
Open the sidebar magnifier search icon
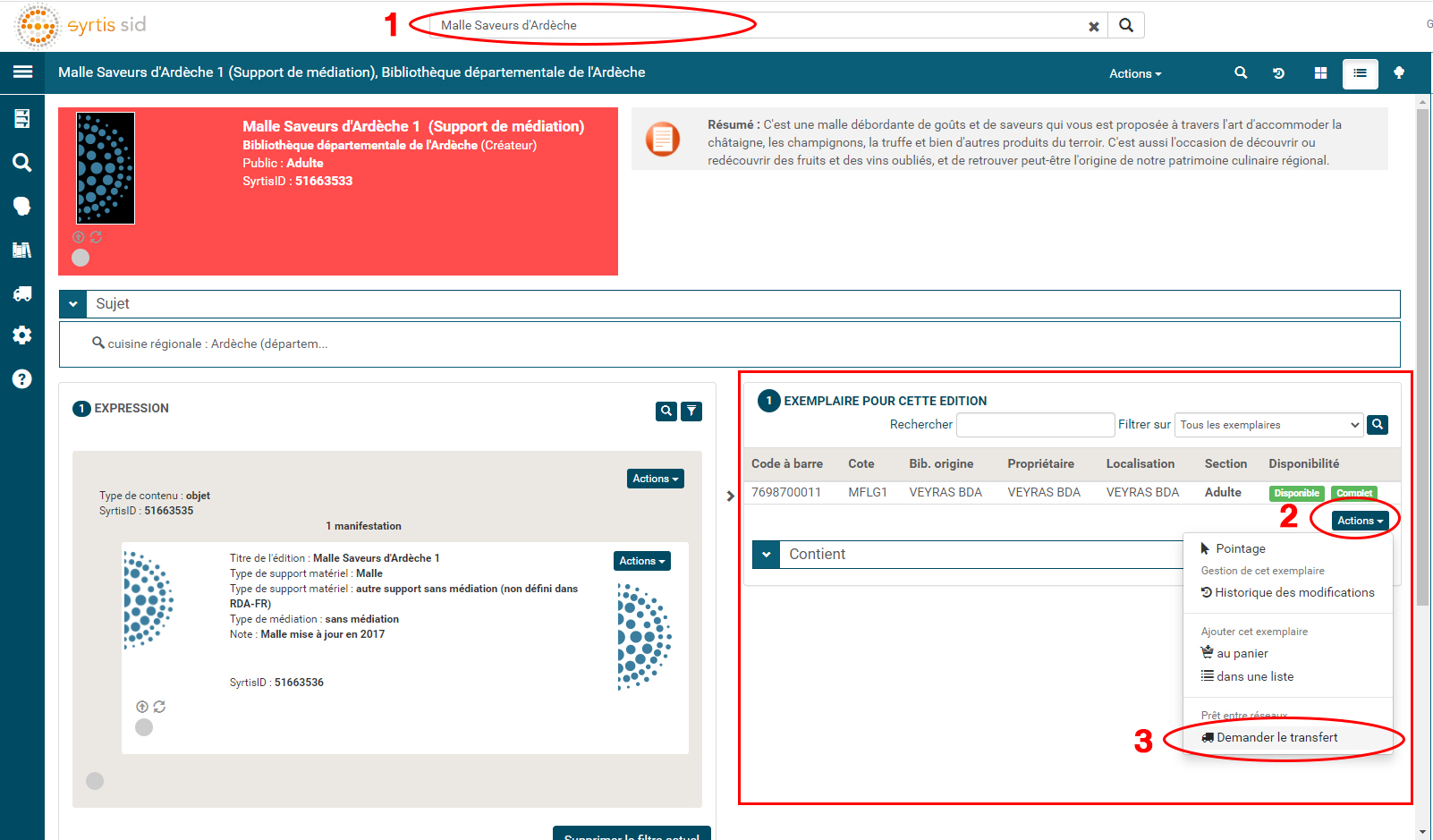coord(22,162)
